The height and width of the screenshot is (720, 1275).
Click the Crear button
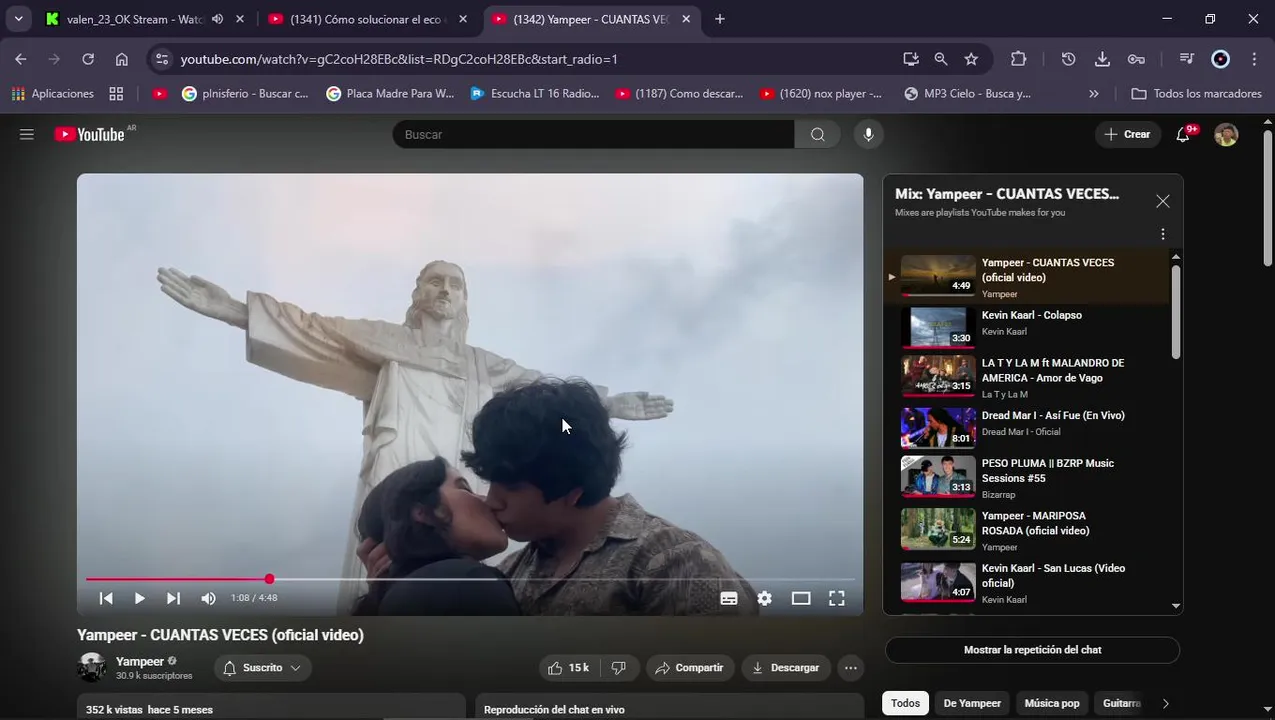pos(1127,134)
